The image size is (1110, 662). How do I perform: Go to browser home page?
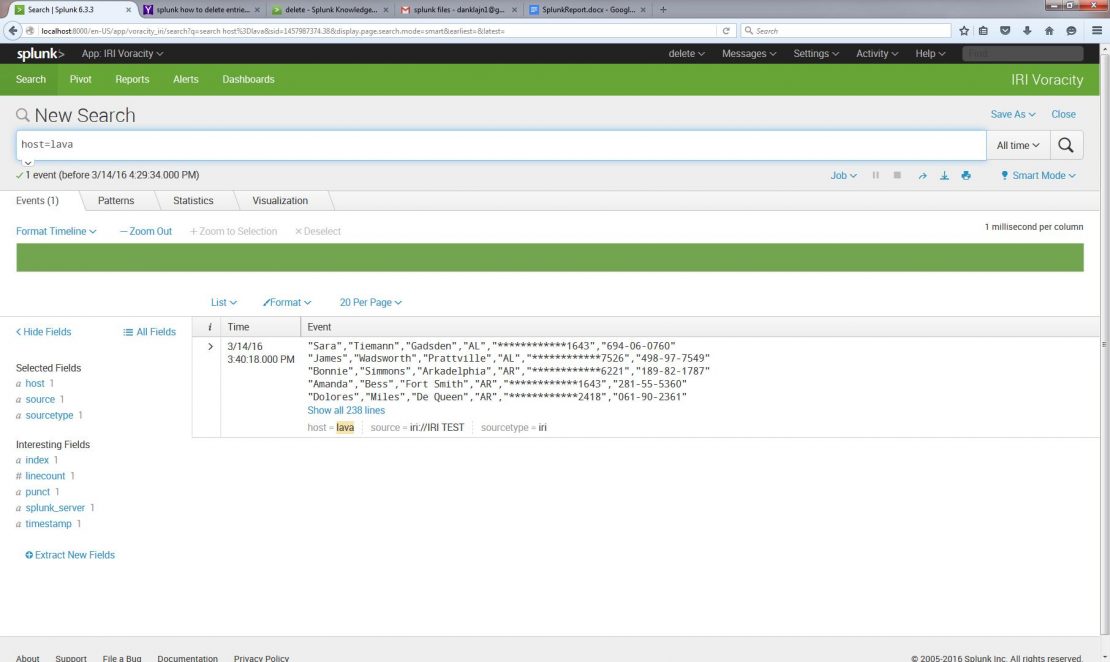point(1049,30)
